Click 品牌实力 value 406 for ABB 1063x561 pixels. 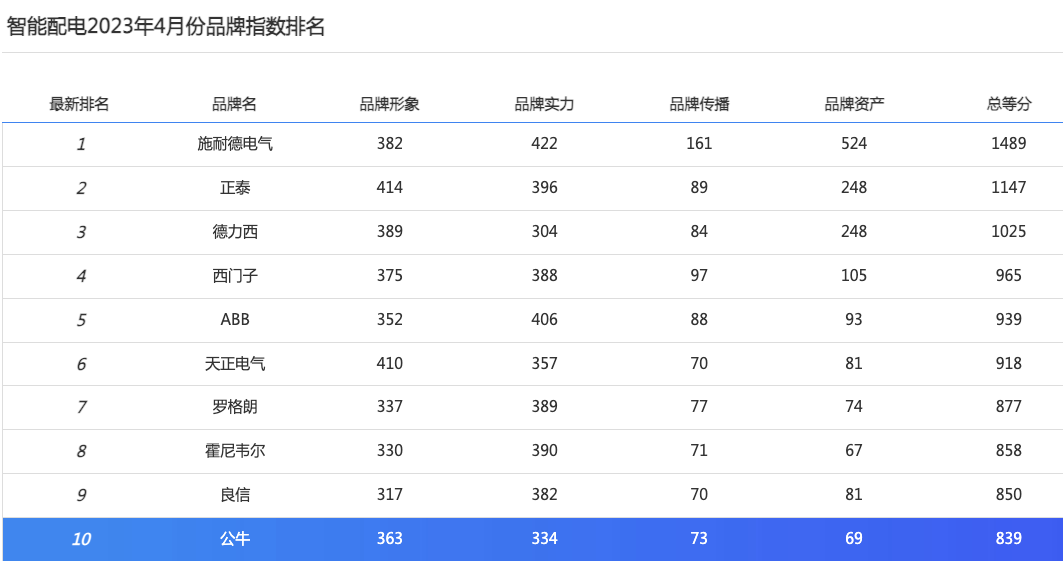[x=544, y=319]
